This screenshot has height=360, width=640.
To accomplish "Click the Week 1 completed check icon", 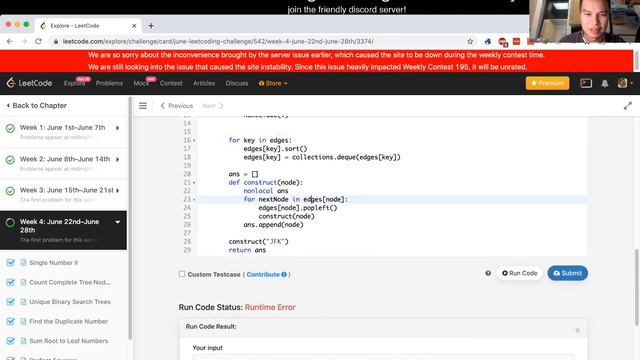I will click(10, 128).
